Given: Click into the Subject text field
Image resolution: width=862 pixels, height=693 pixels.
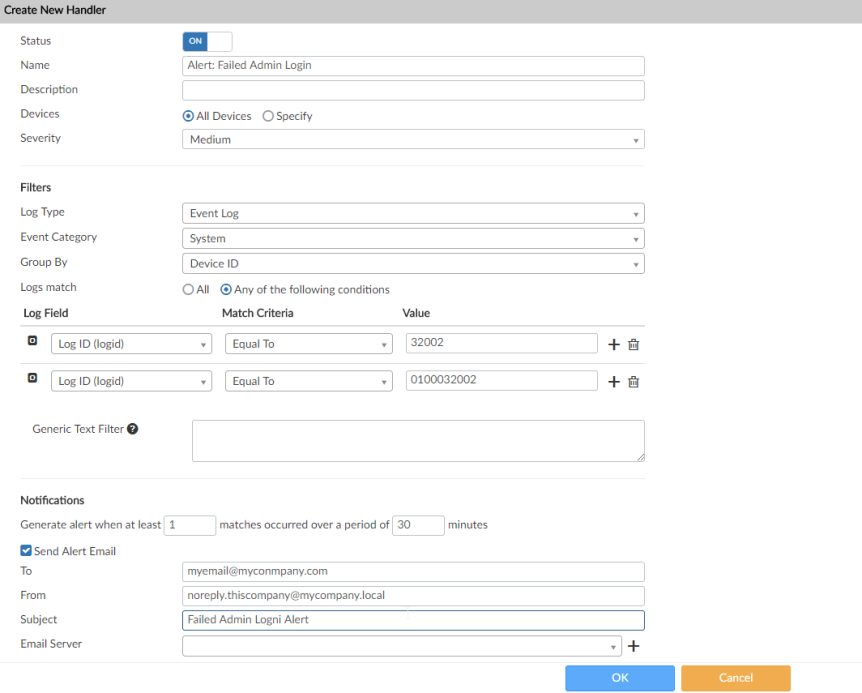Looking at the screenshot, I should point(413,620).
